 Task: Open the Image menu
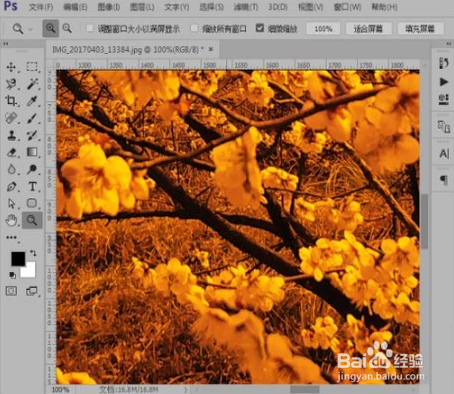pyautogui.click(x=109, y=7)
